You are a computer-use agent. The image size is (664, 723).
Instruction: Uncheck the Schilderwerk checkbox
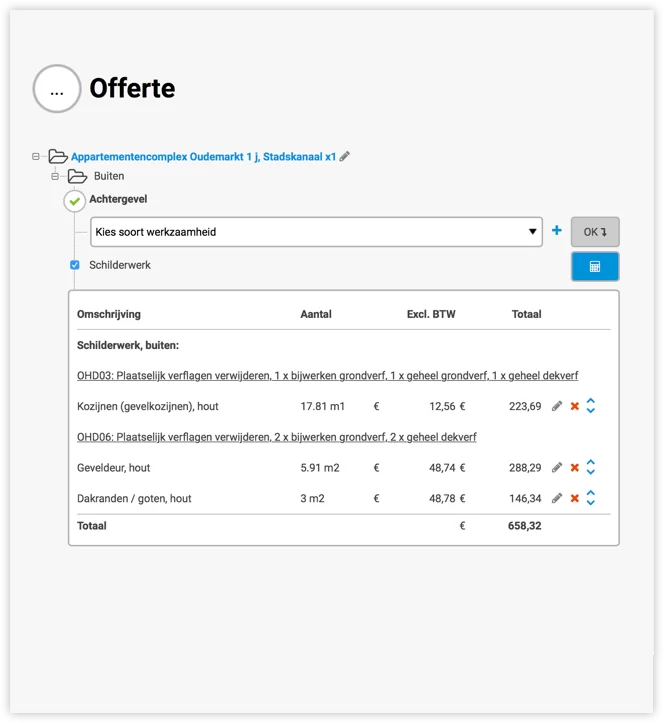click(x=75, y=265)
